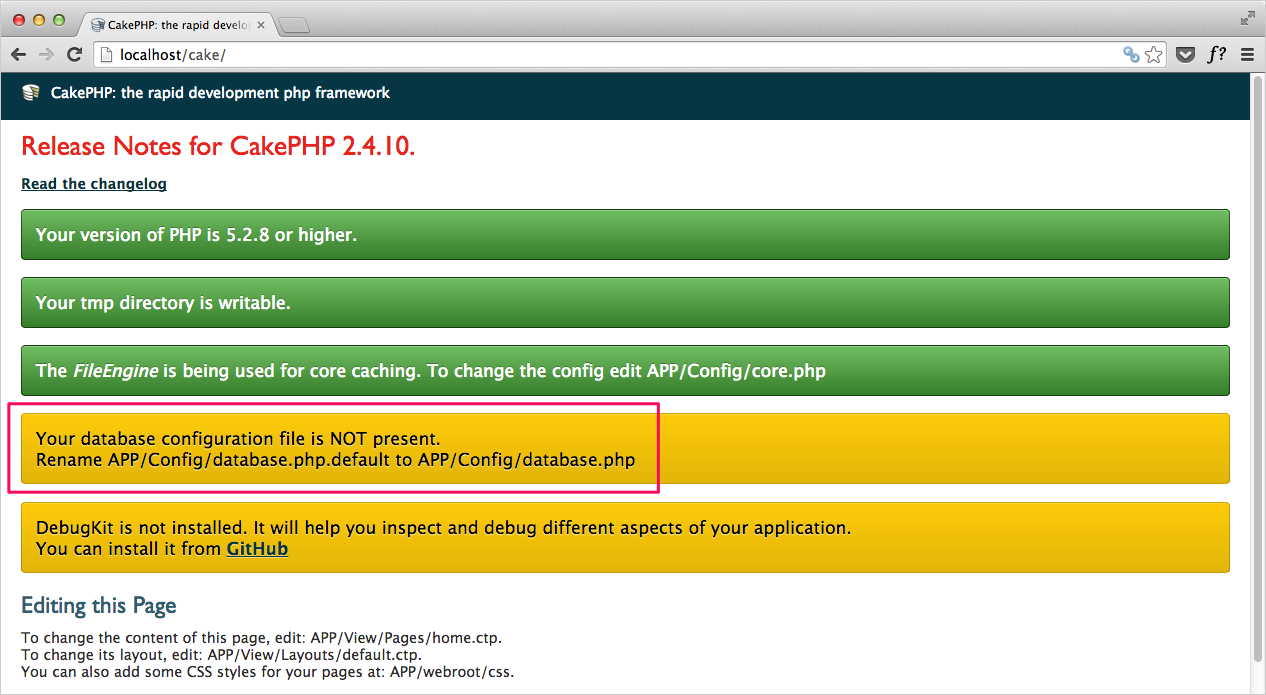Follow the GitHub link for DebugKit
1266x695 pixels.
(257, 549)
